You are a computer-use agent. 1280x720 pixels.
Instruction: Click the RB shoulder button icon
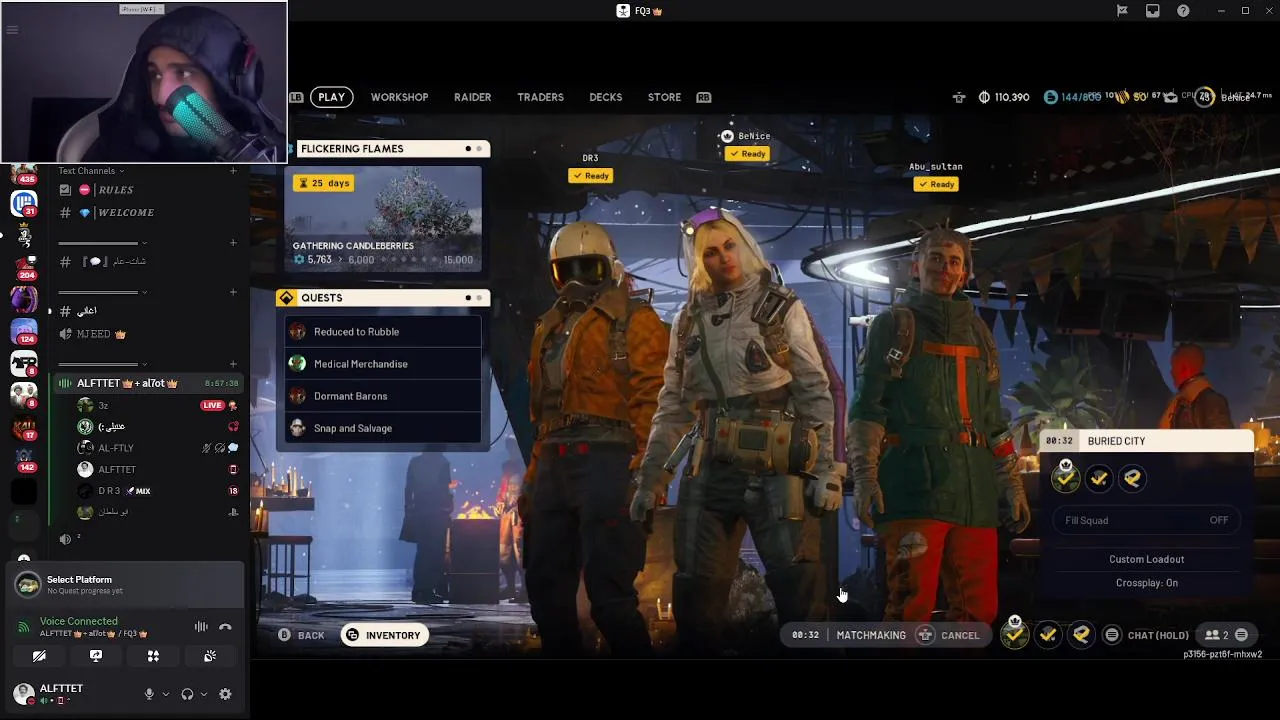pos(704,97)
